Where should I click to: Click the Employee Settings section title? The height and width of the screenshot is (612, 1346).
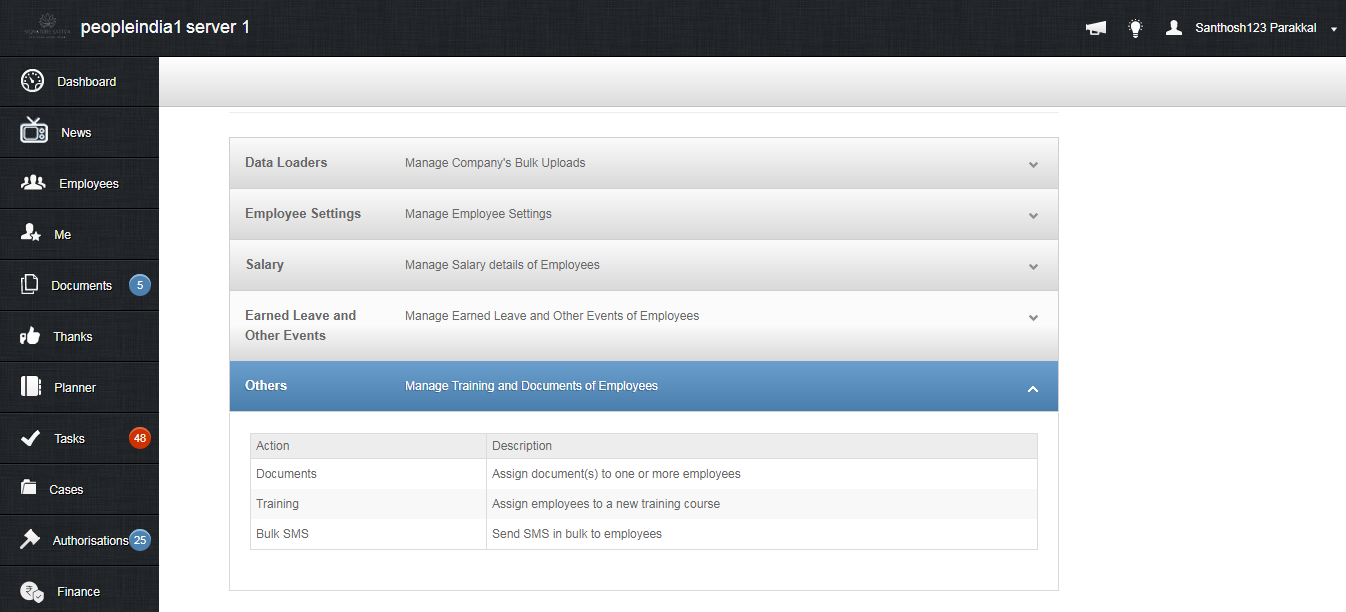point(303,213)
